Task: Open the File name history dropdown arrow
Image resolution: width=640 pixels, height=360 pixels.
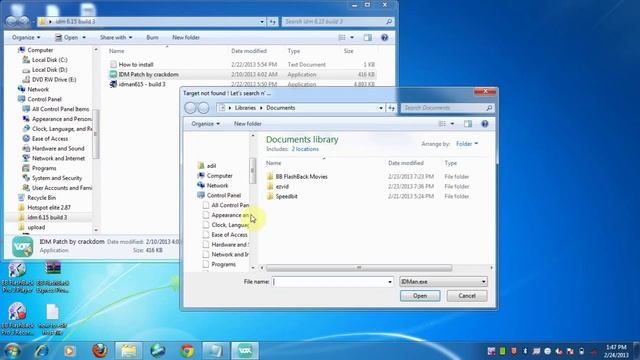Action: pyautogui.click(x=390, y=282)
